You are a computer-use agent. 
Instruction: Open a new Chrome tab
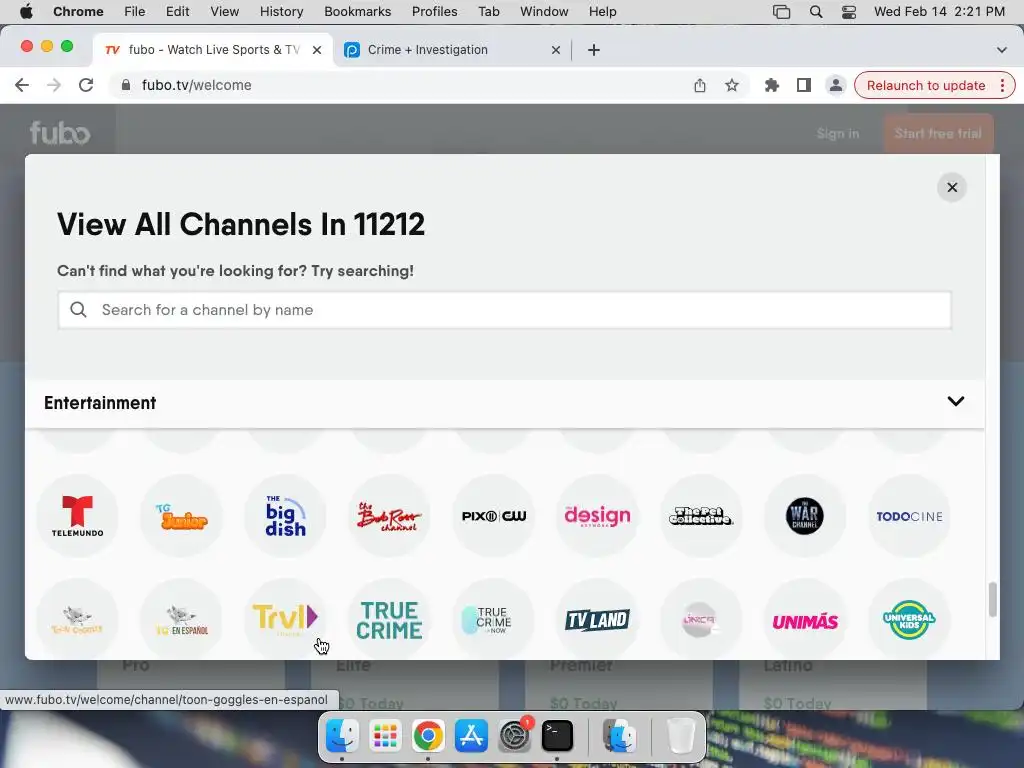click(593, 50)
